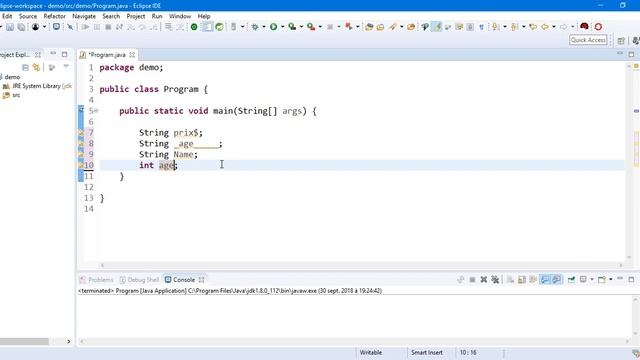This screenshot has height=360, width=640.
Task: Open the Project Explorer View Menu arrow
Action: click(x=66, y=67)
